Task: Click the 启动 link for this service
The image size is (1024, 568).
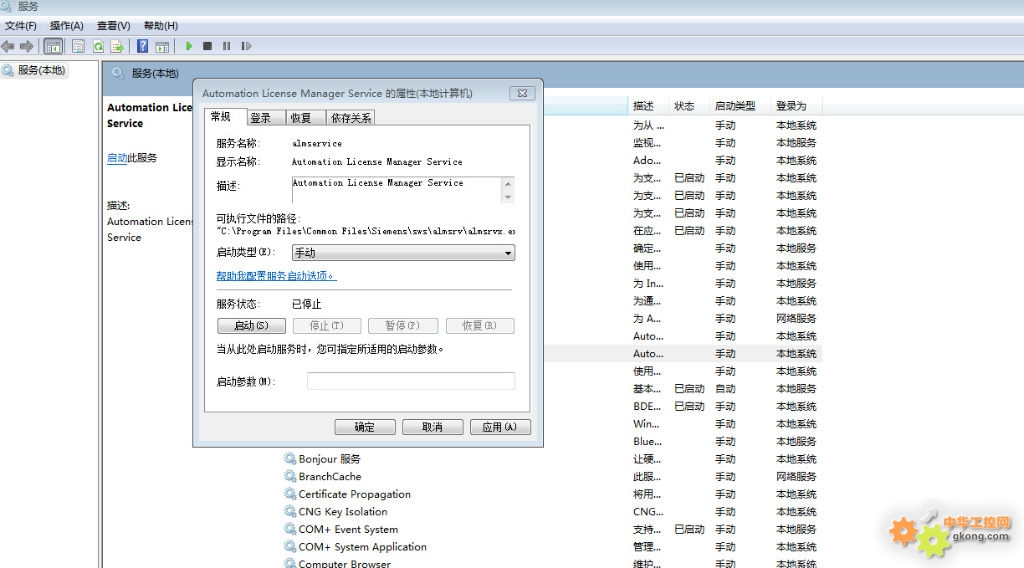Action: coord(117,158)
